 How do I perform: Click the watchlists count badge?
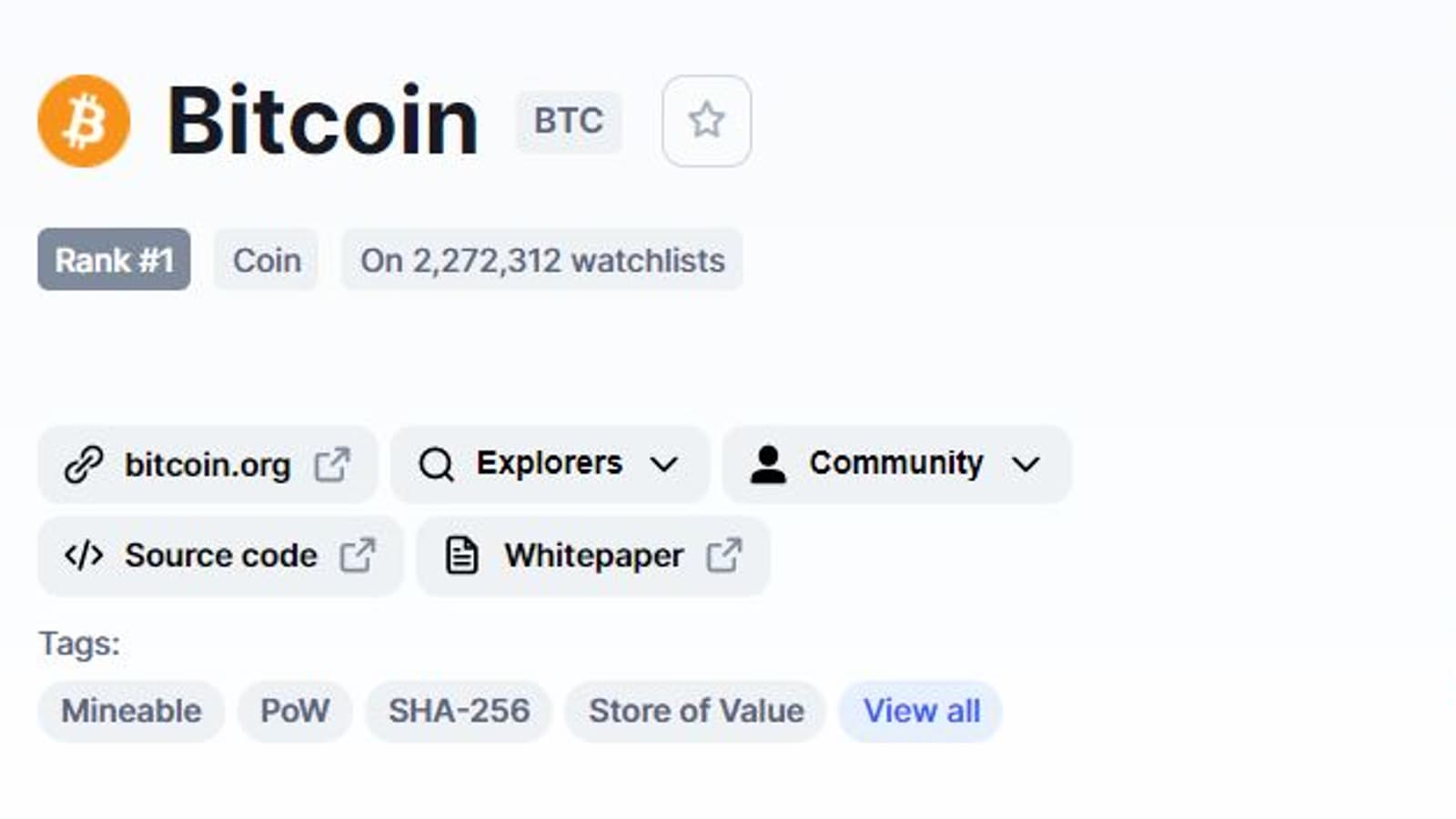[542, 260]
